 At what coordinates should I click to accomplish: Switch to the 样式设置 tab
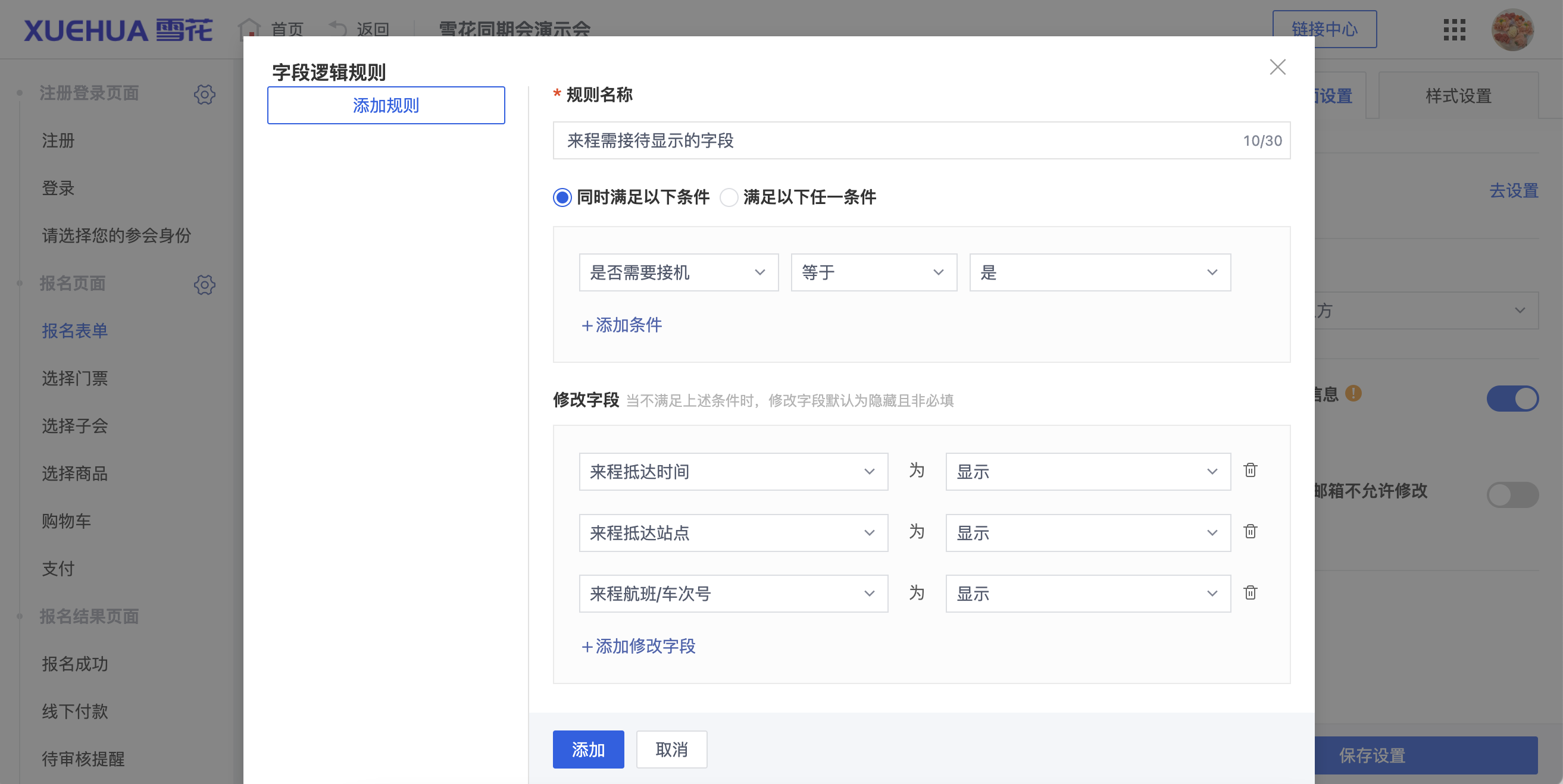tap(1458, 96)
